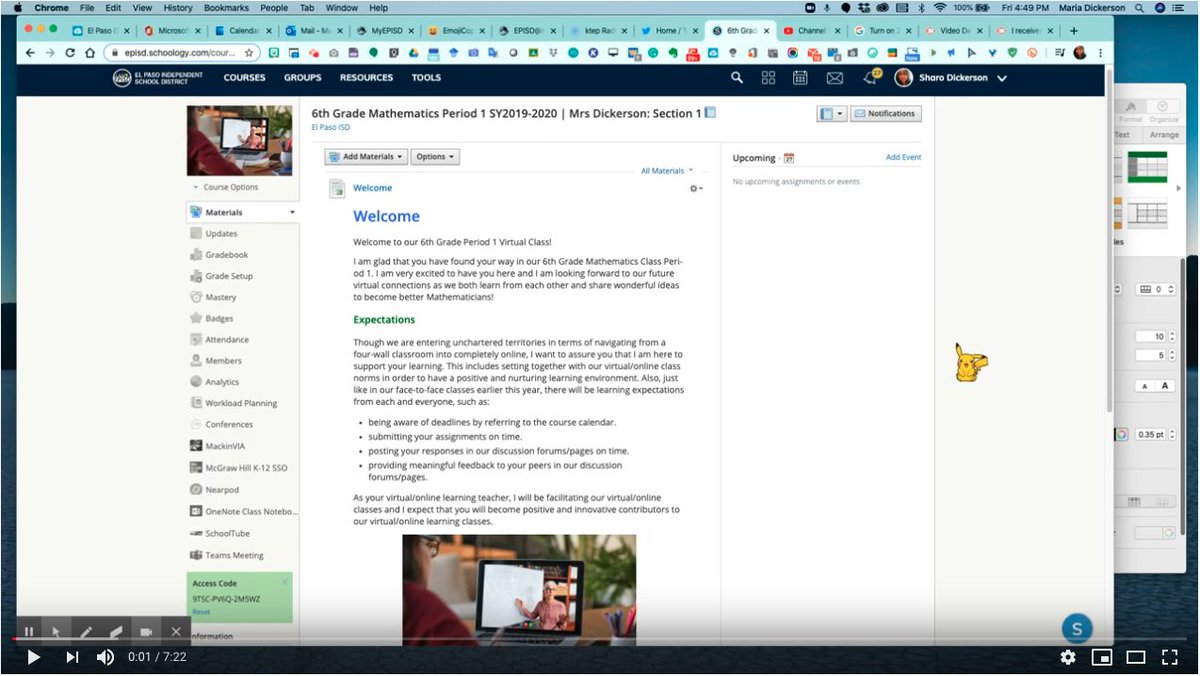Click the Chrome reload button
Image resolution: width=1200 pixels, height=676 pixels.
pos(70,52)
